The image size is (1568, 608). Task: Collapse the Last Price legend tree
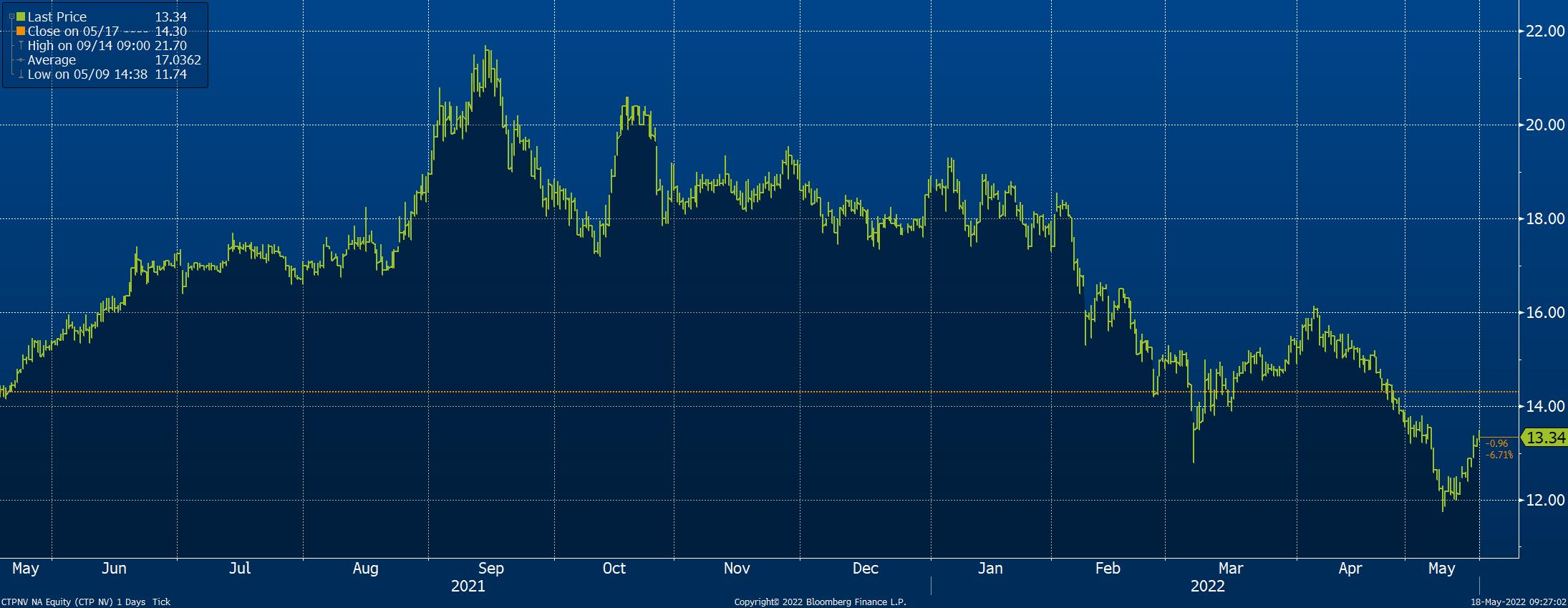[11, 14]
